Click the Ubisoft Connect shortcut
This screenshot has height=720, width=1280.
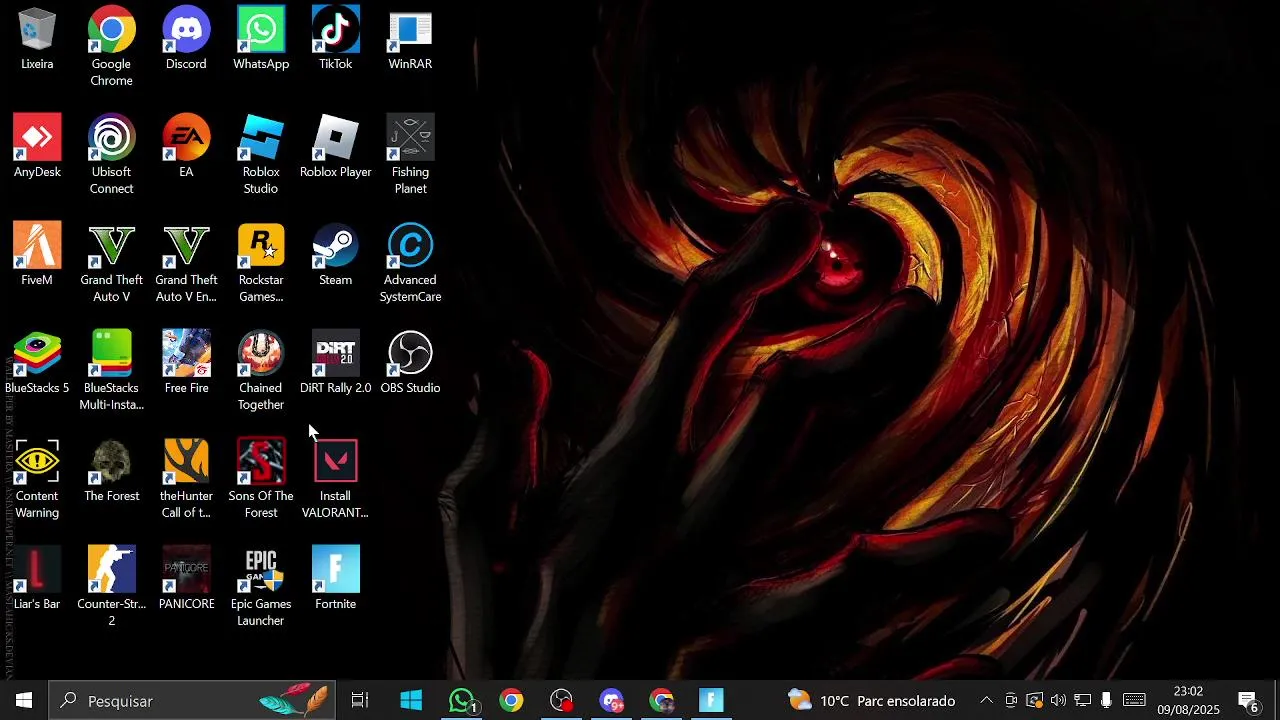click(x=111, y=154)
